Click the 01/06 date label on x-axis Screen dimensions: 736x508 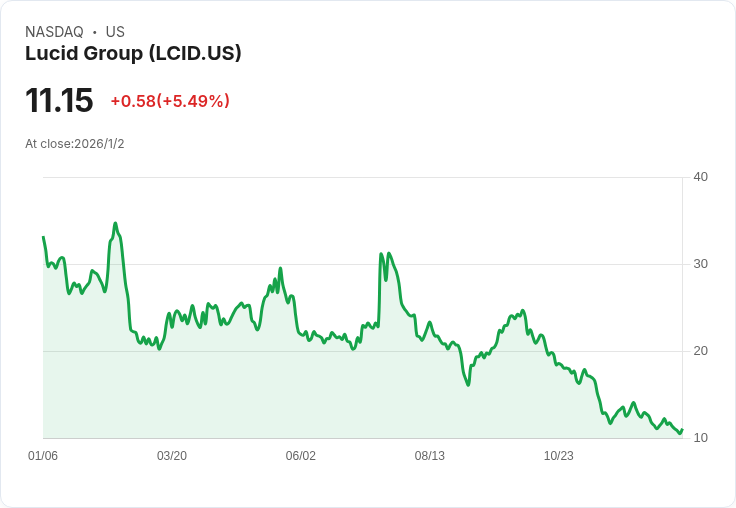point(43,455)
